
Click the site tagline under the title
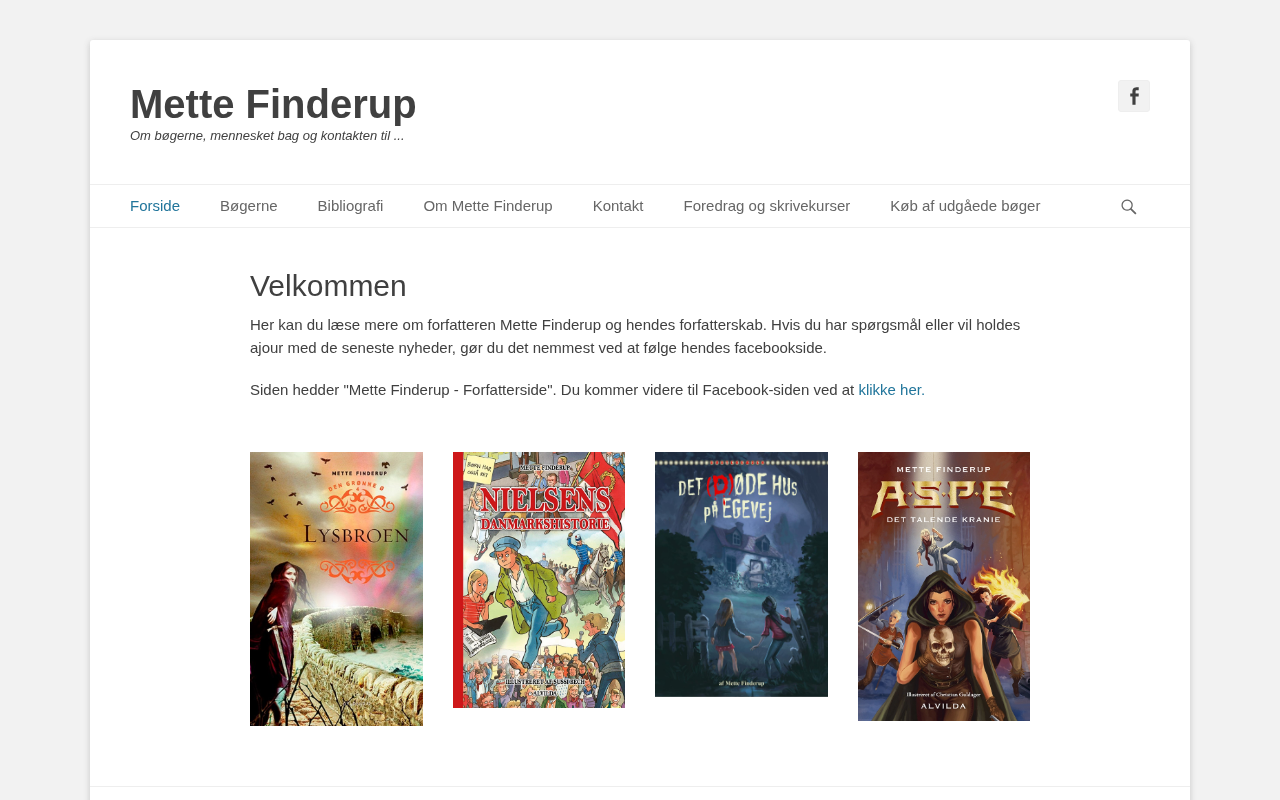(x=267, y=136)
